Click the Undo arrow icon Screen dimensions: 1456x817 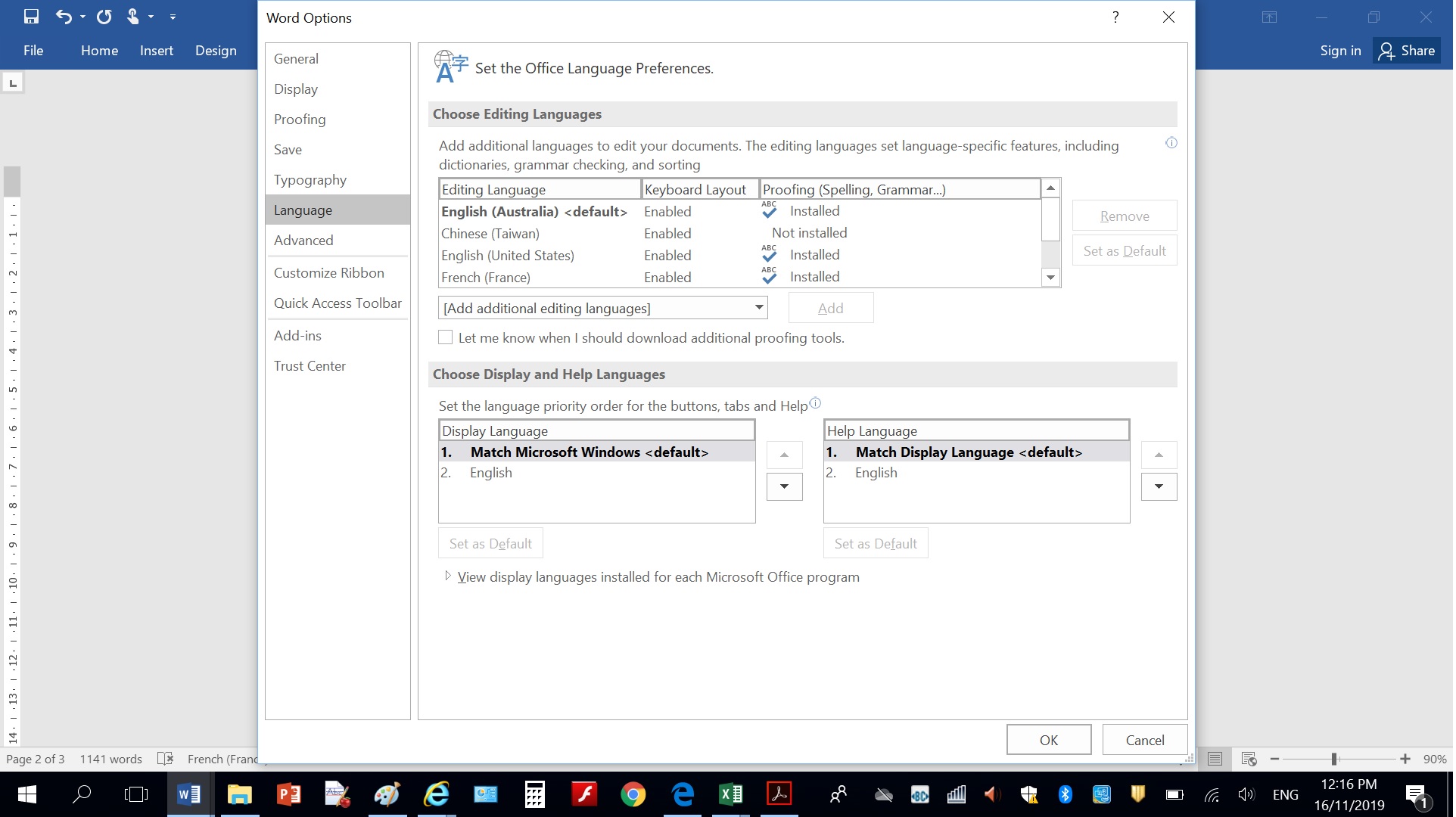coord(64,17)
